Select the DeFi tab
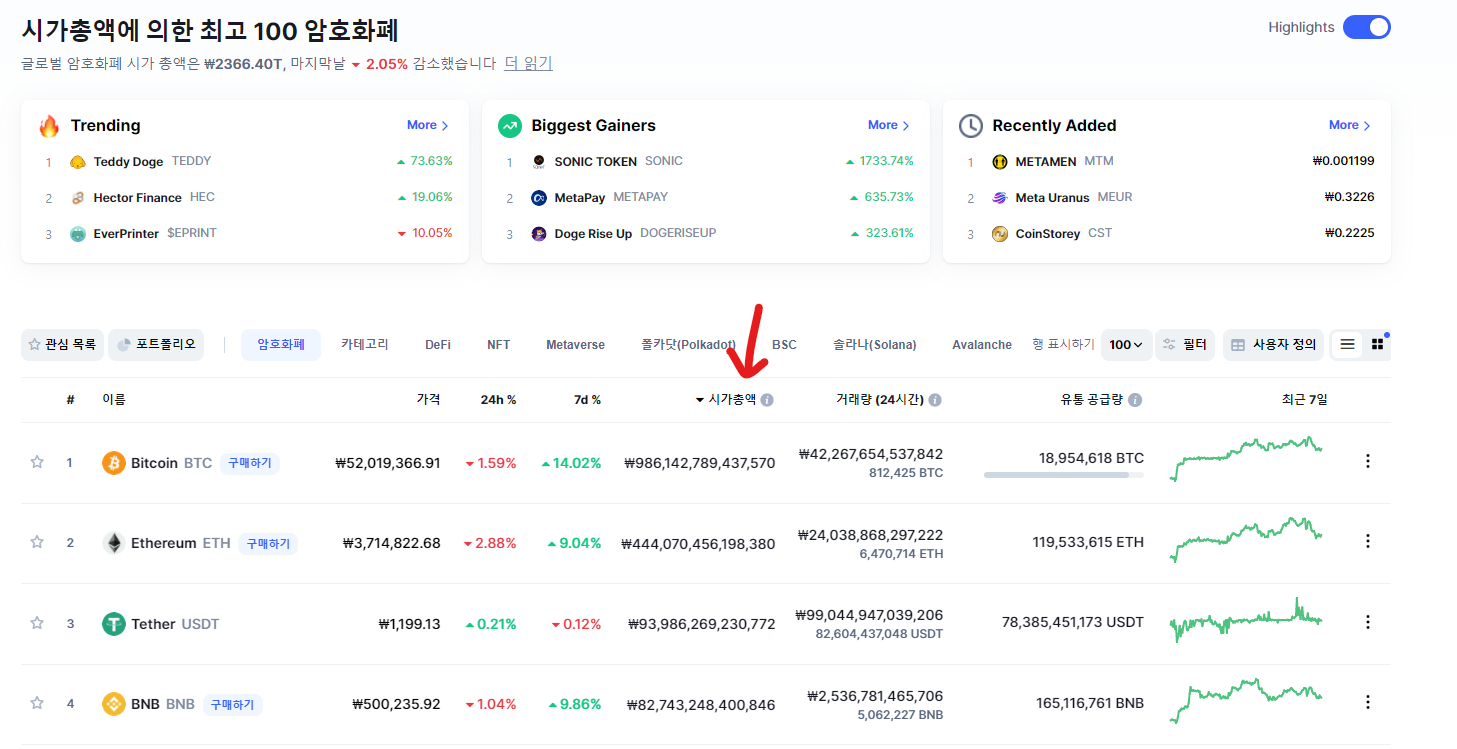 tap(438, 345)
